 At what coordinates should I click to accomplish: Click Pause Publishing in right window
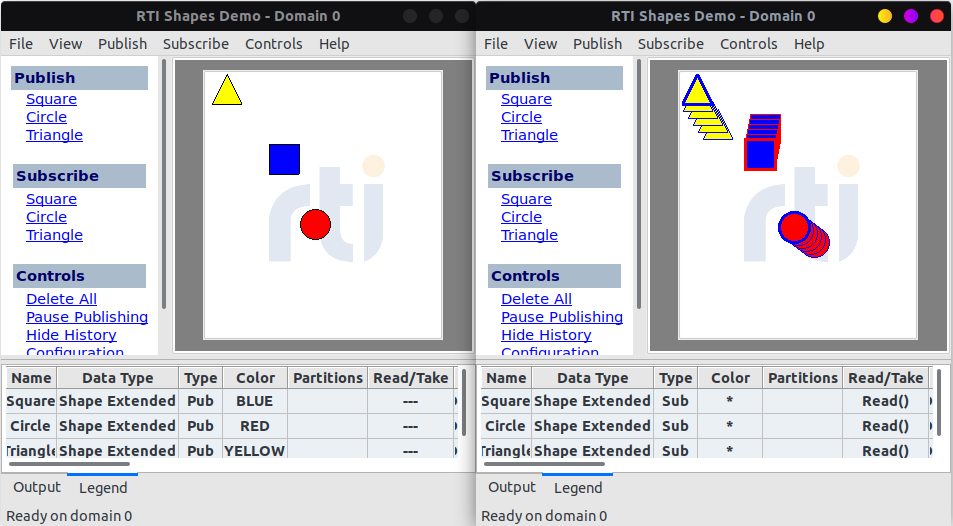tap(562, 317)
